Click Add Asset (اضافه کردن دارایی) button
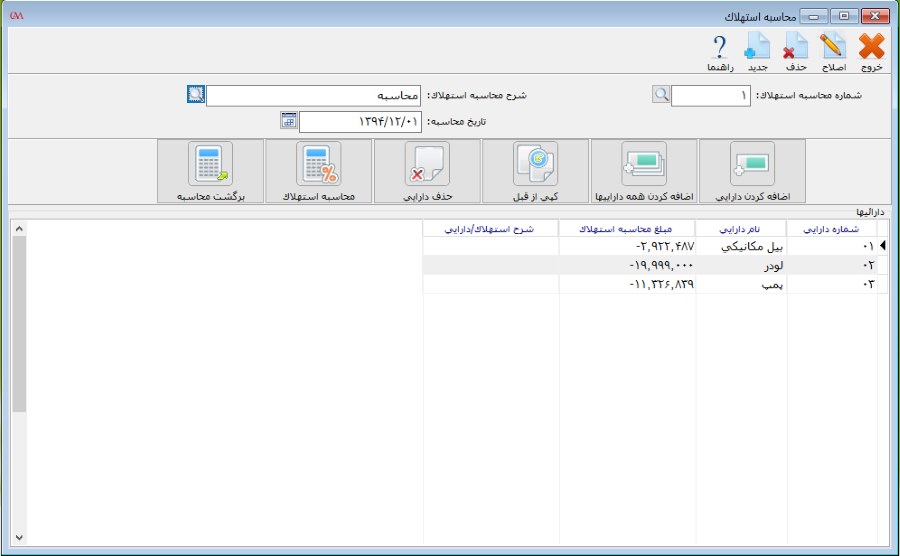 [x=752, y=171]
